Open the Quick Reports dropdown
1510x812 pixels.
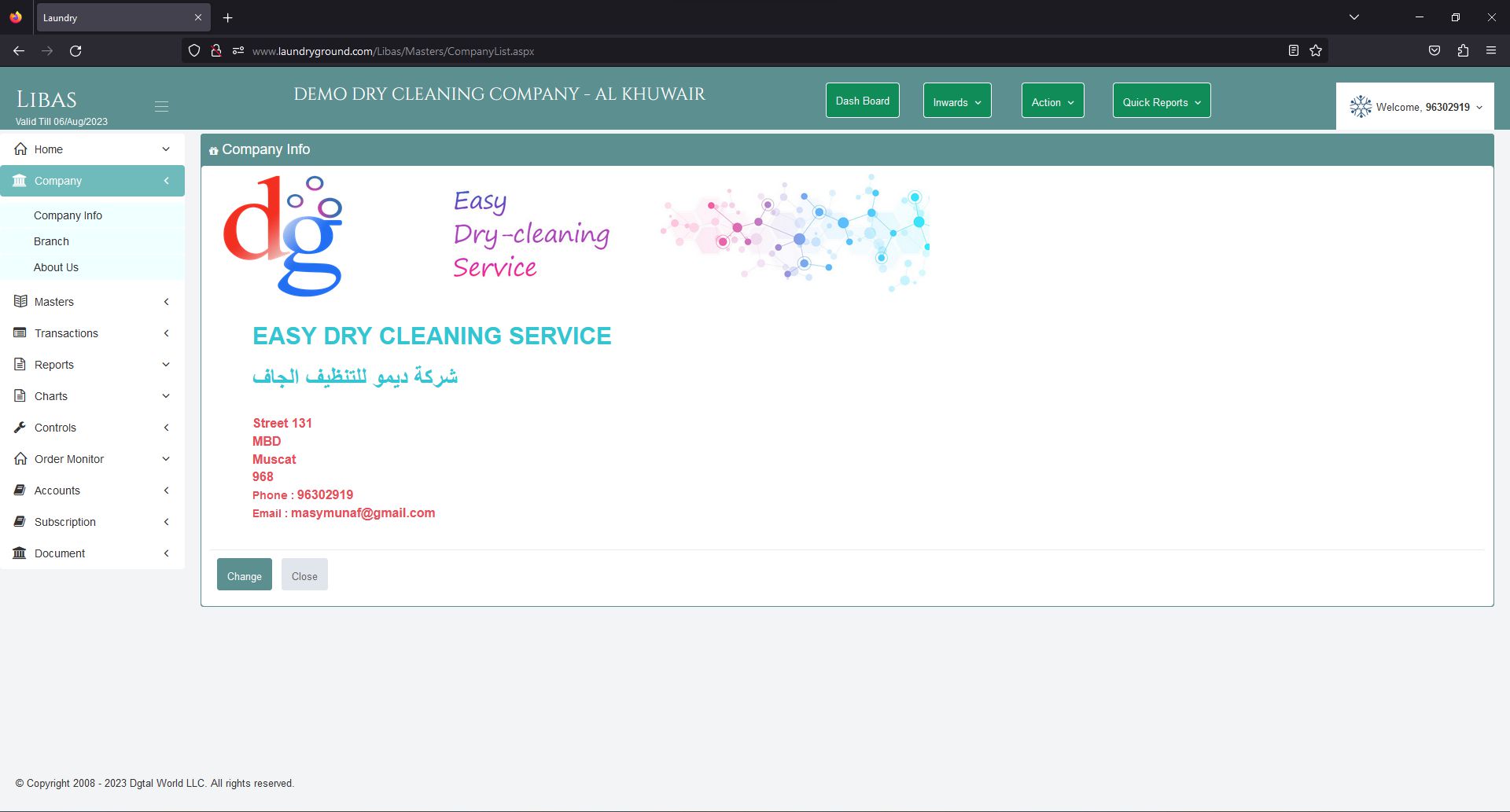point(1162,101)
